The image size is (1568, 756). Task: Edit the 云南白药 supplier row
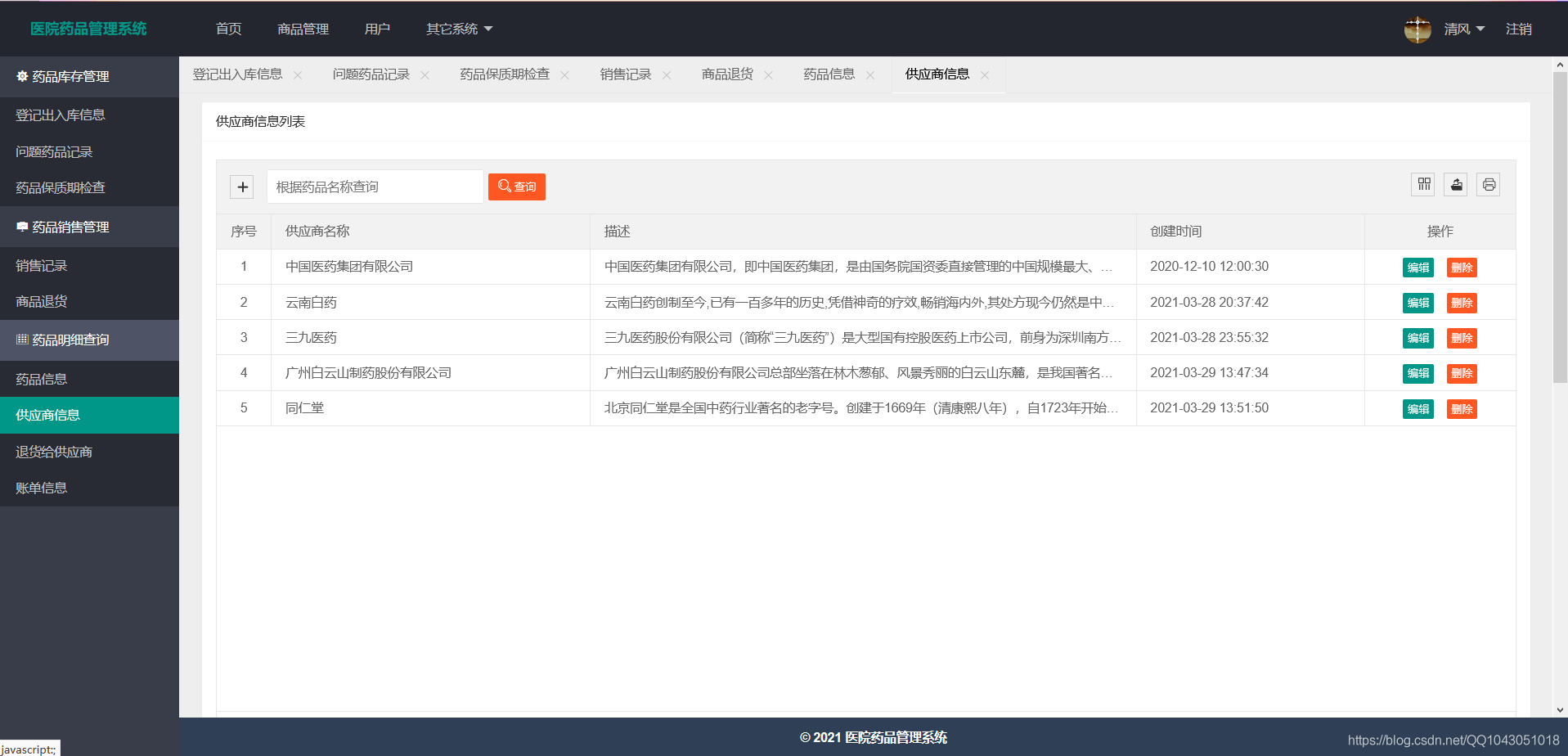point(1417,303)
